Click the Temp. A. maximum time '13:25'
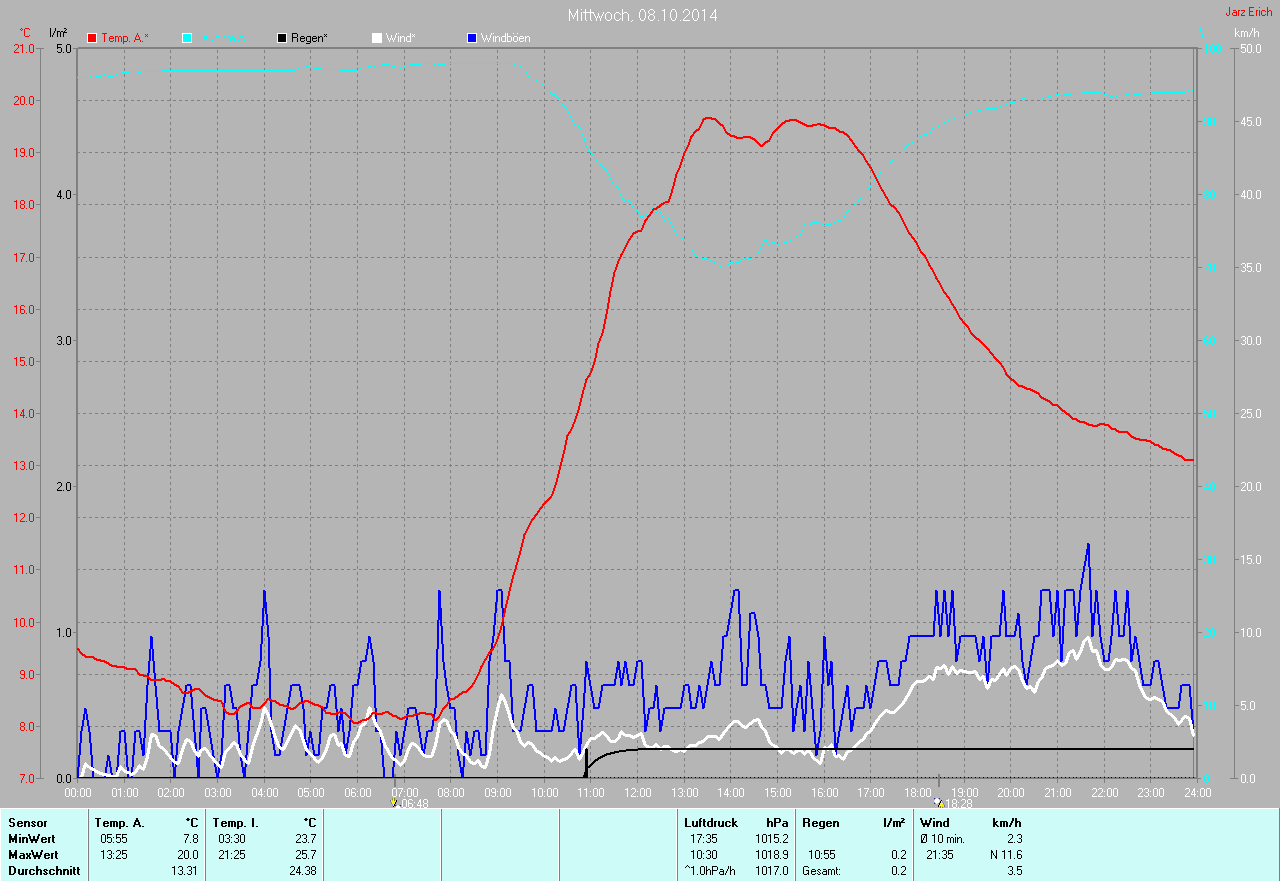 point(114,855)
